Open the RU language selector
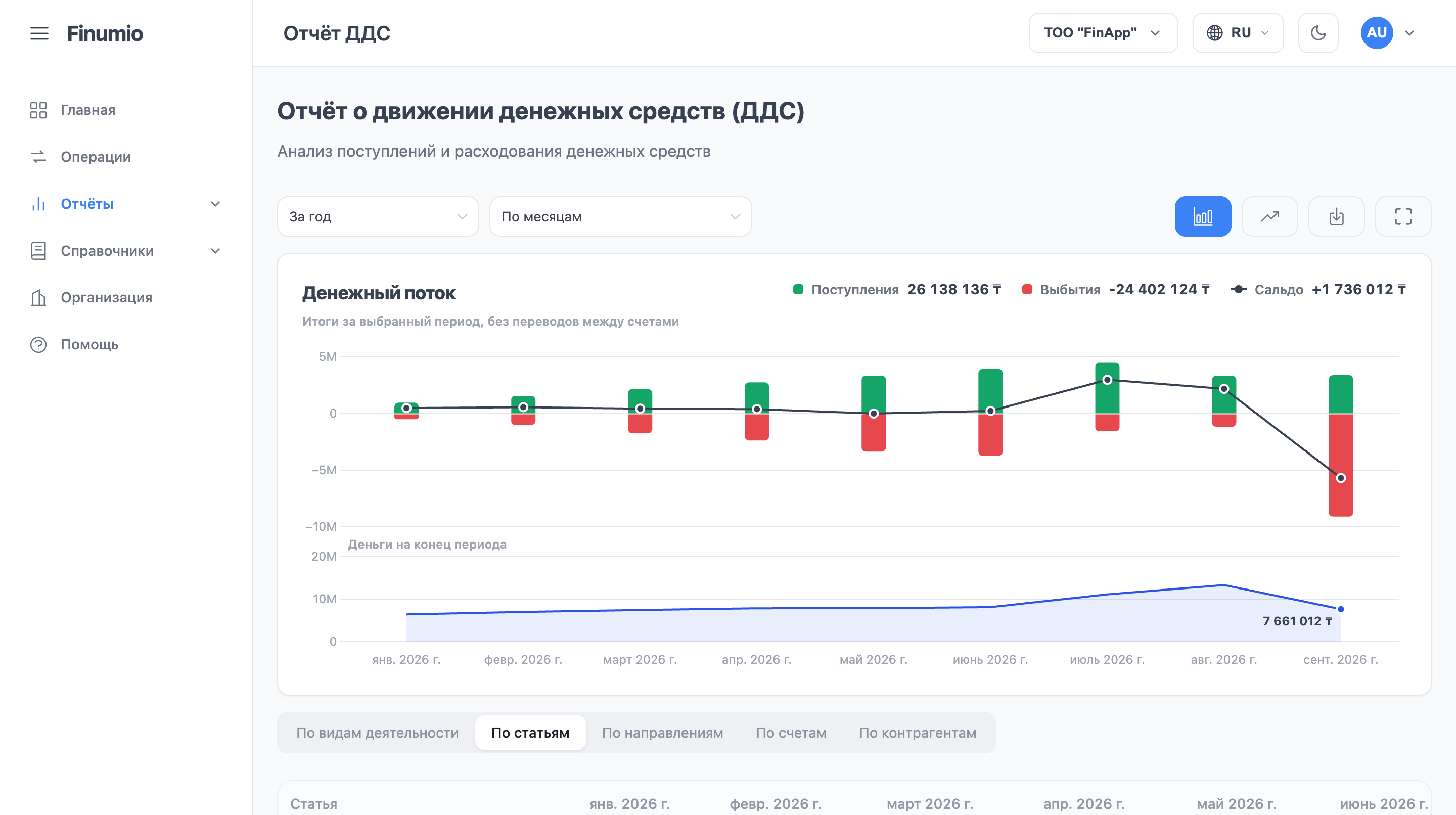The height and width of the screenshot is (815, 1456). (1238, 33)
